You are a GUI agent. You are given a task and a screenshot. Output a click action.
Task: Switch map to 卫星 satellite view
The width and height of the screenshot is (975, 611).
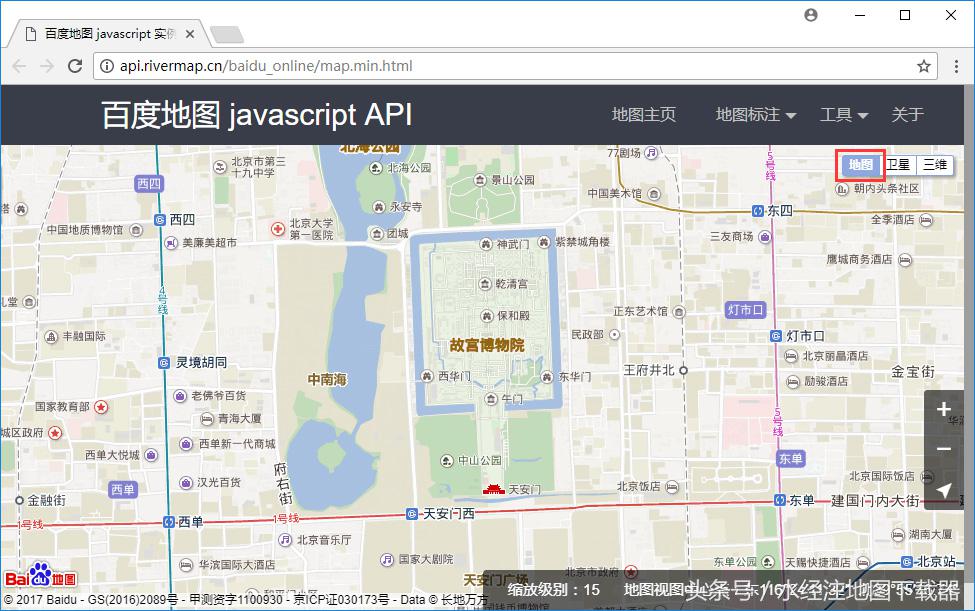click(898, 164)
